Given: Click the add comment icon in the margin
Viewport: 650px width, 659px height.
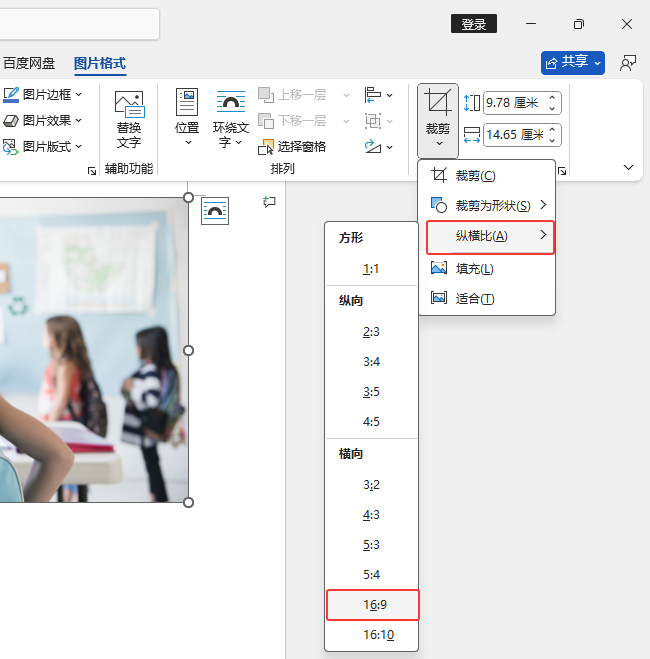Looking at the screenshot, I should click(x=269, y=202).
